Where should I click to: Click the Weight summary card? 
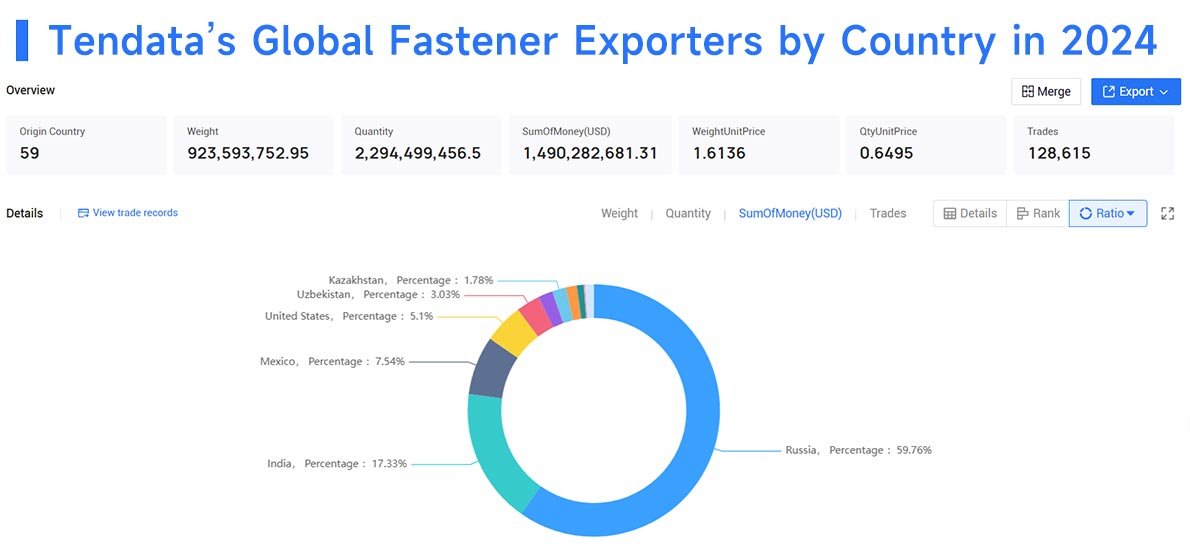click(x=253, y=145)
